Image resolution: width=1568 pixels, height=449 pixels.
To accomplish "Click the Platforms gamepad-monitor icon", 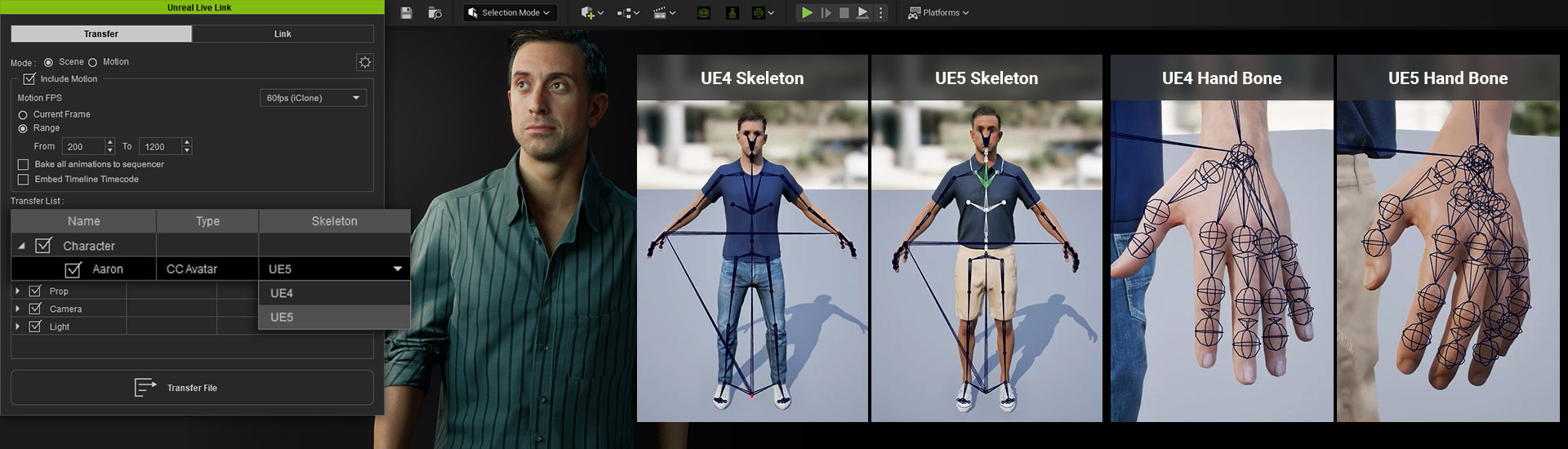I will pyautogui.click(x=914, y=13).
